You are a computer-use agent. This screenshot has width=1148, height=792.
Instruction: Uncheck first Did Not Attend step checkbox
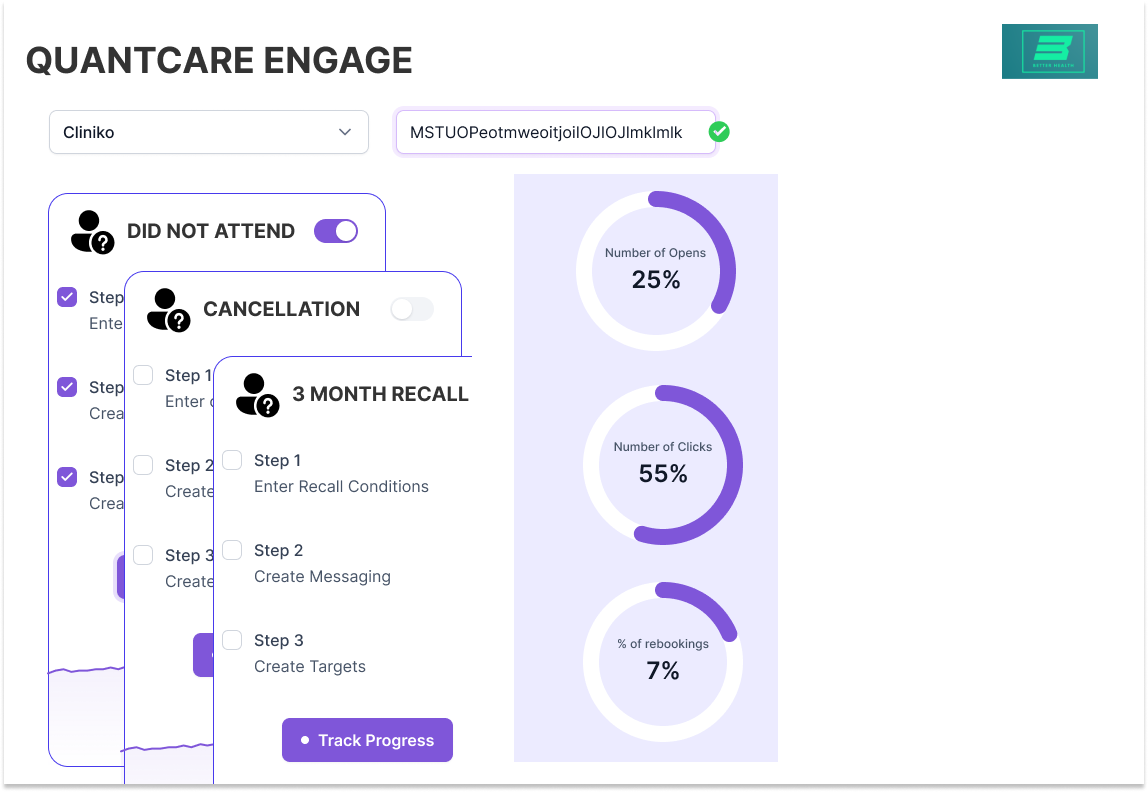tap(67, 297)
